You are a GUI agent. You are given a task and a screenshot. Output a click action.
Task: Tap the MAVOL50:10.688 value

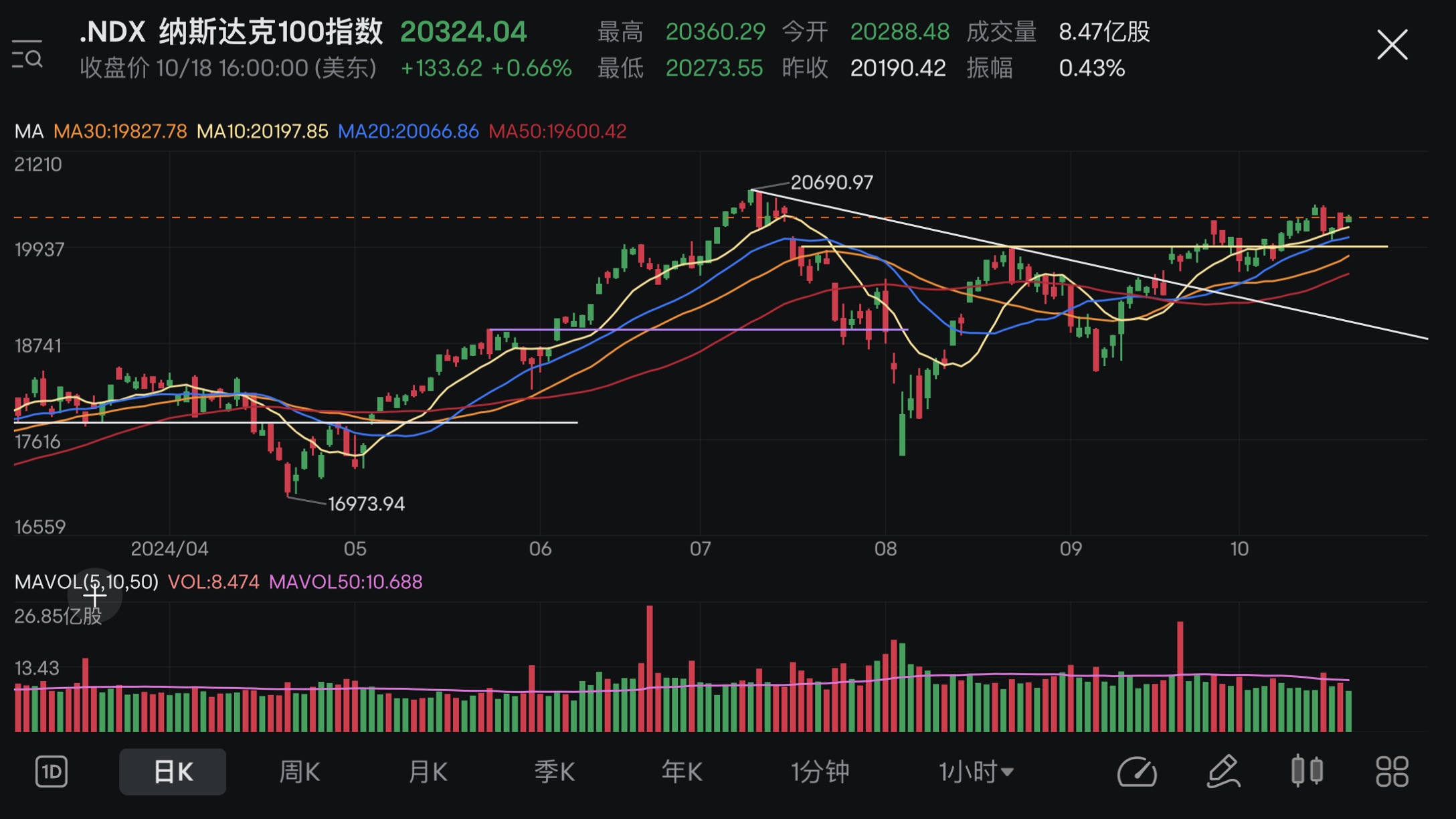click(345, 582)
